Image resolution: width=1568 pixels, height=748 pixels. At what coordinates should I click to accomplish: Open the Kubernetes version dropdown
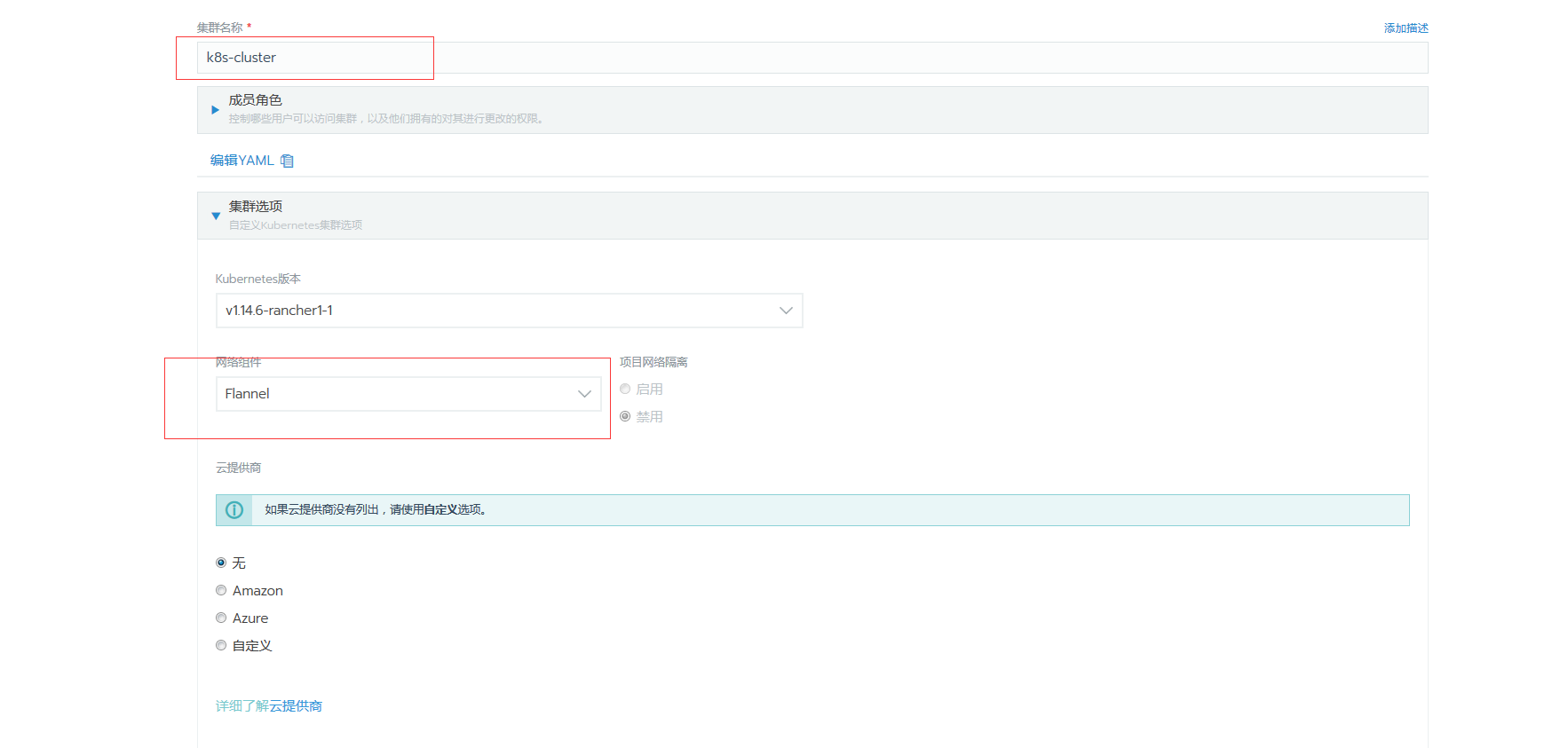[509, 311]
